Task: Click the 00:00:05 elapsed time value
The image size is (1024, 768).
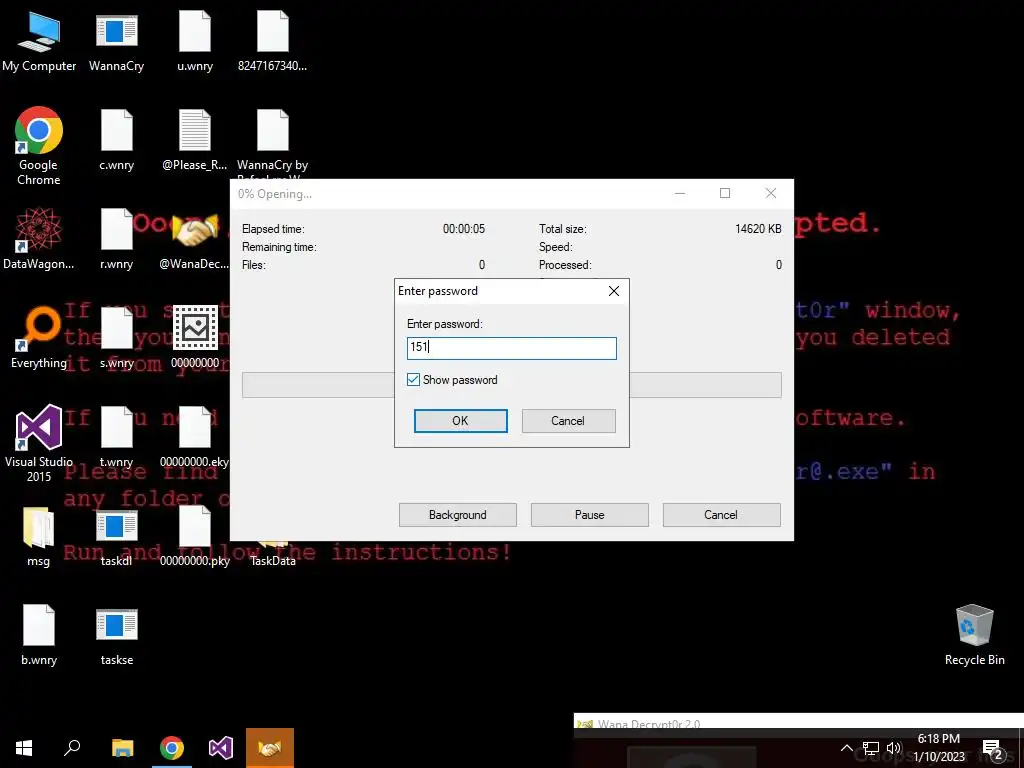Action: point(464,229)
